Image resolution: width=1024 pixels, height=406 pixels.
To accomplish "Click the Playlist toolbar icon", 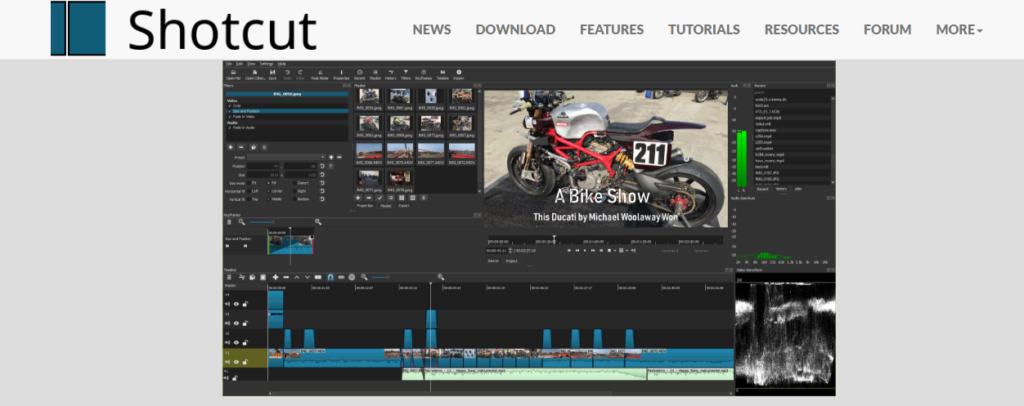I will pyautogui.click(x=375, y=74).
